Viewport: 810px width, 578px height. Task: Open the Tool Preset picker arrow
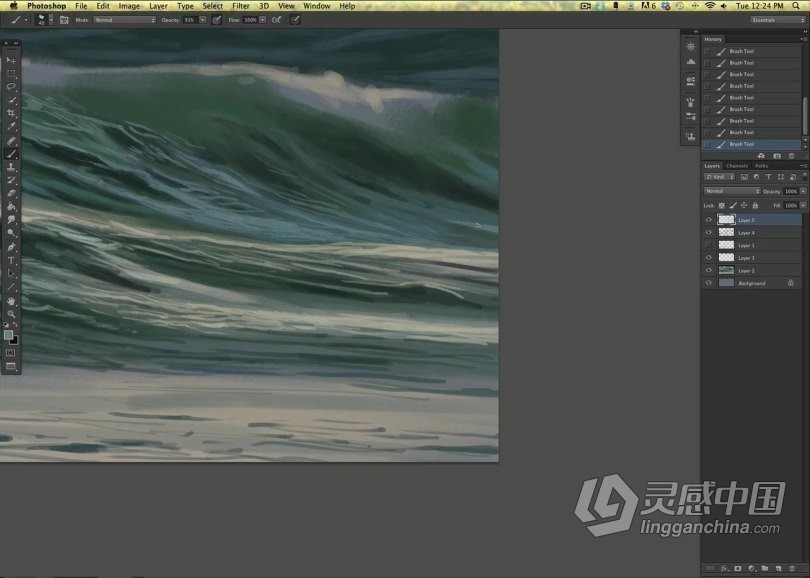[26, 20]
